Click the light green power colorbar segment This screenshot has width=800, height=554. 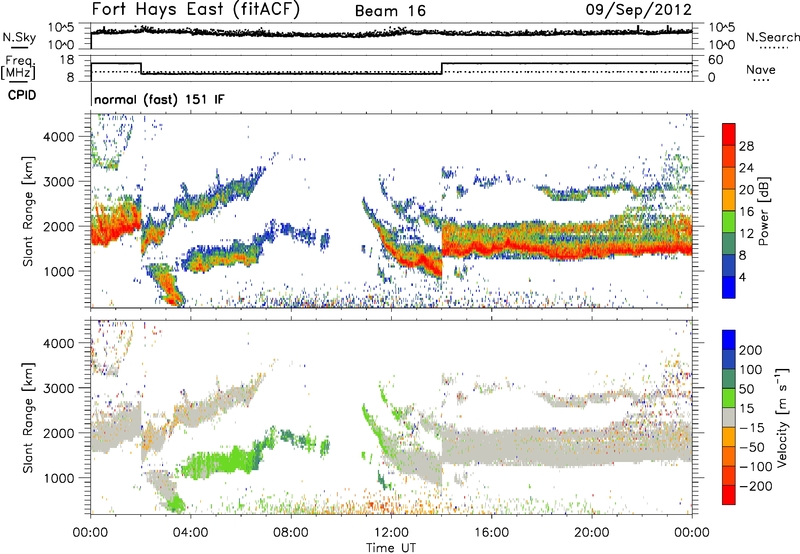pos(729,222)
